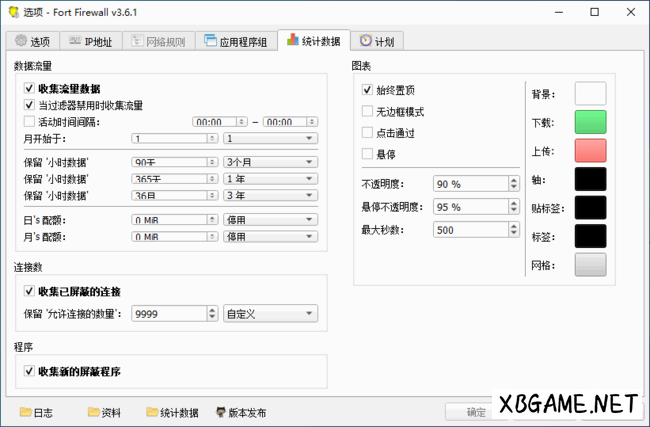
Task: Uncheck 收集已屏蔽的连接 option
Action: (x=29, y=291)
